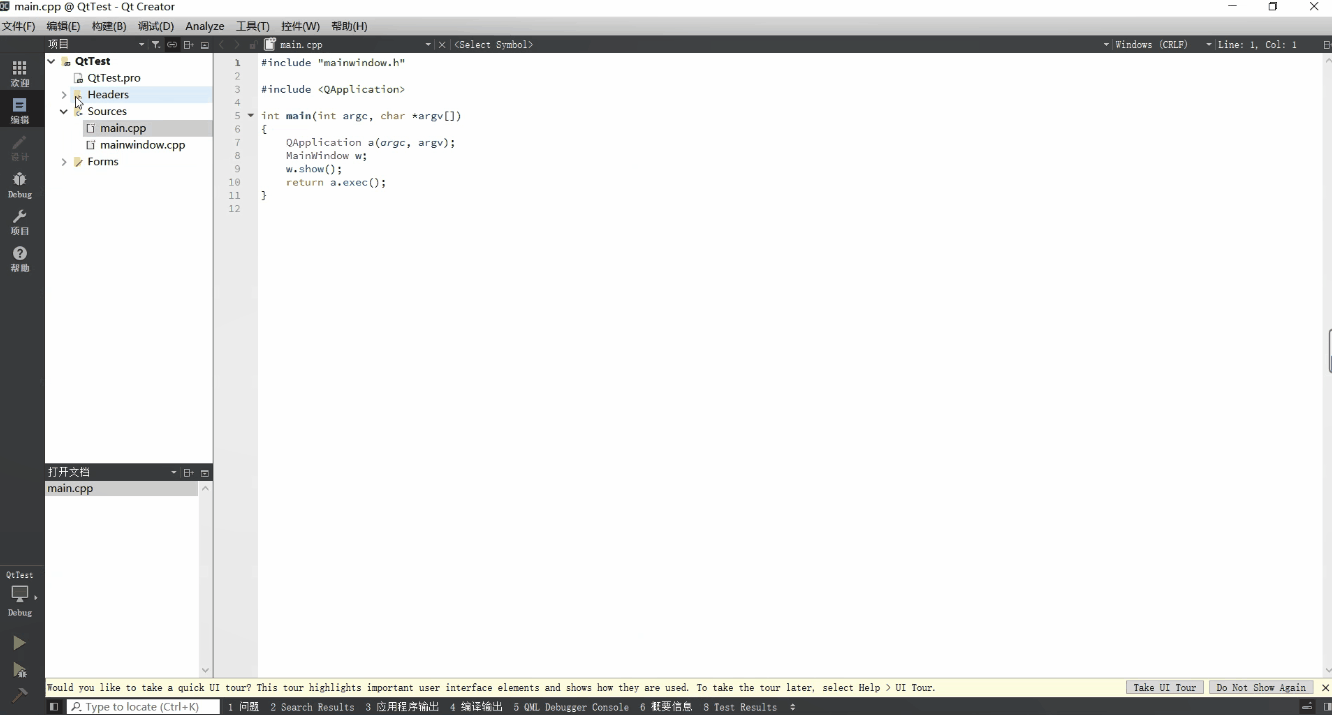Start debugging with the bug-arrow button
Screen dimensions: 1332x715
pos(19,670)
